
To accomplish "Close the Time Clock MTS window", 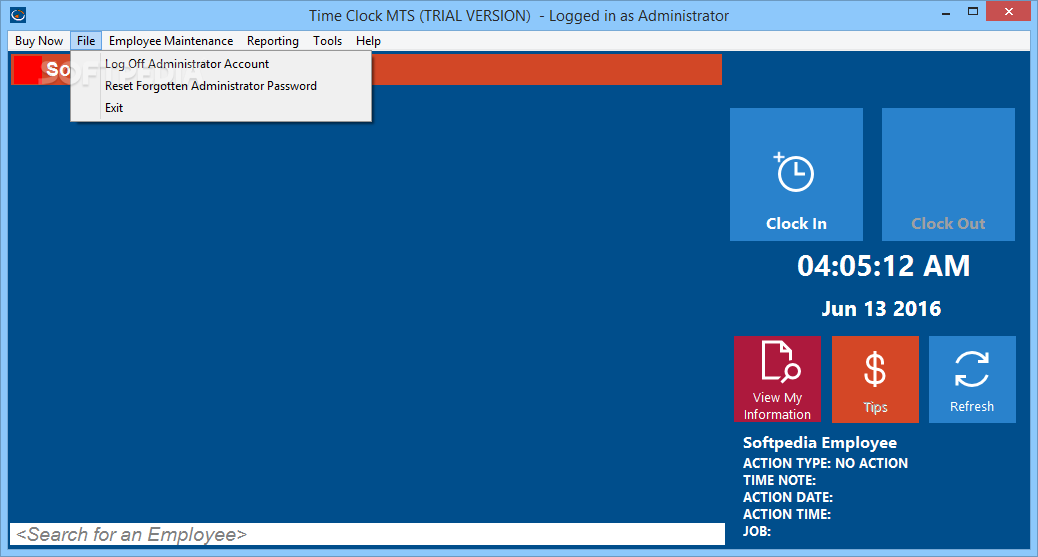I will click(x=1009, y=11).
